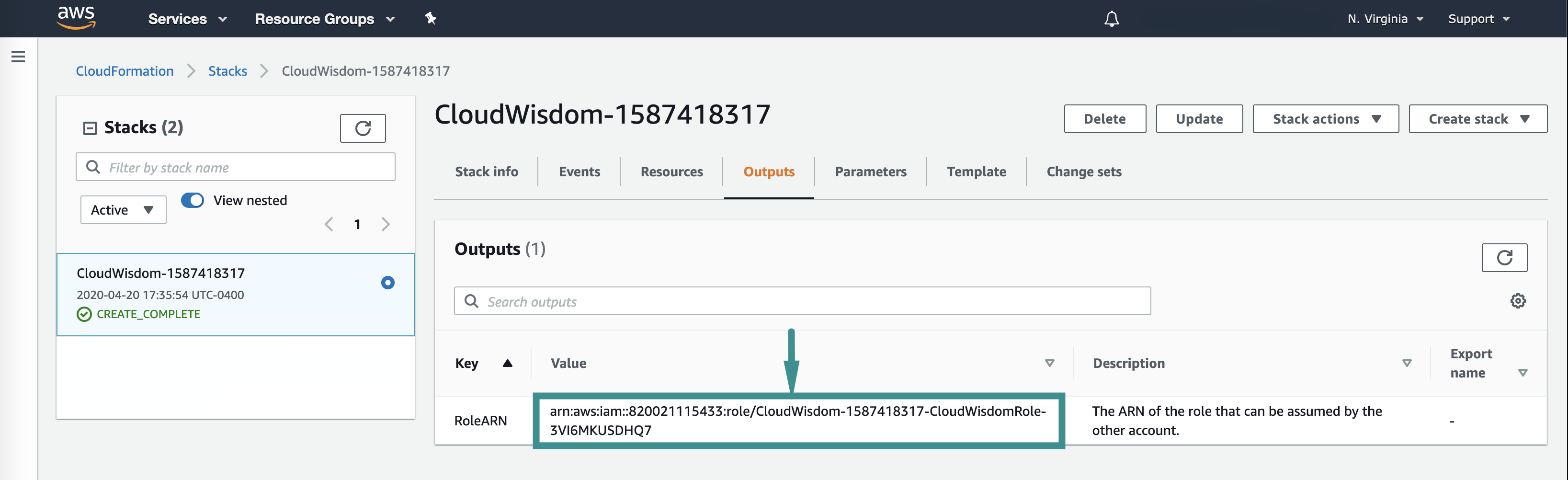Select the CloudWisdom-1587418317 stack radio button

388,283
